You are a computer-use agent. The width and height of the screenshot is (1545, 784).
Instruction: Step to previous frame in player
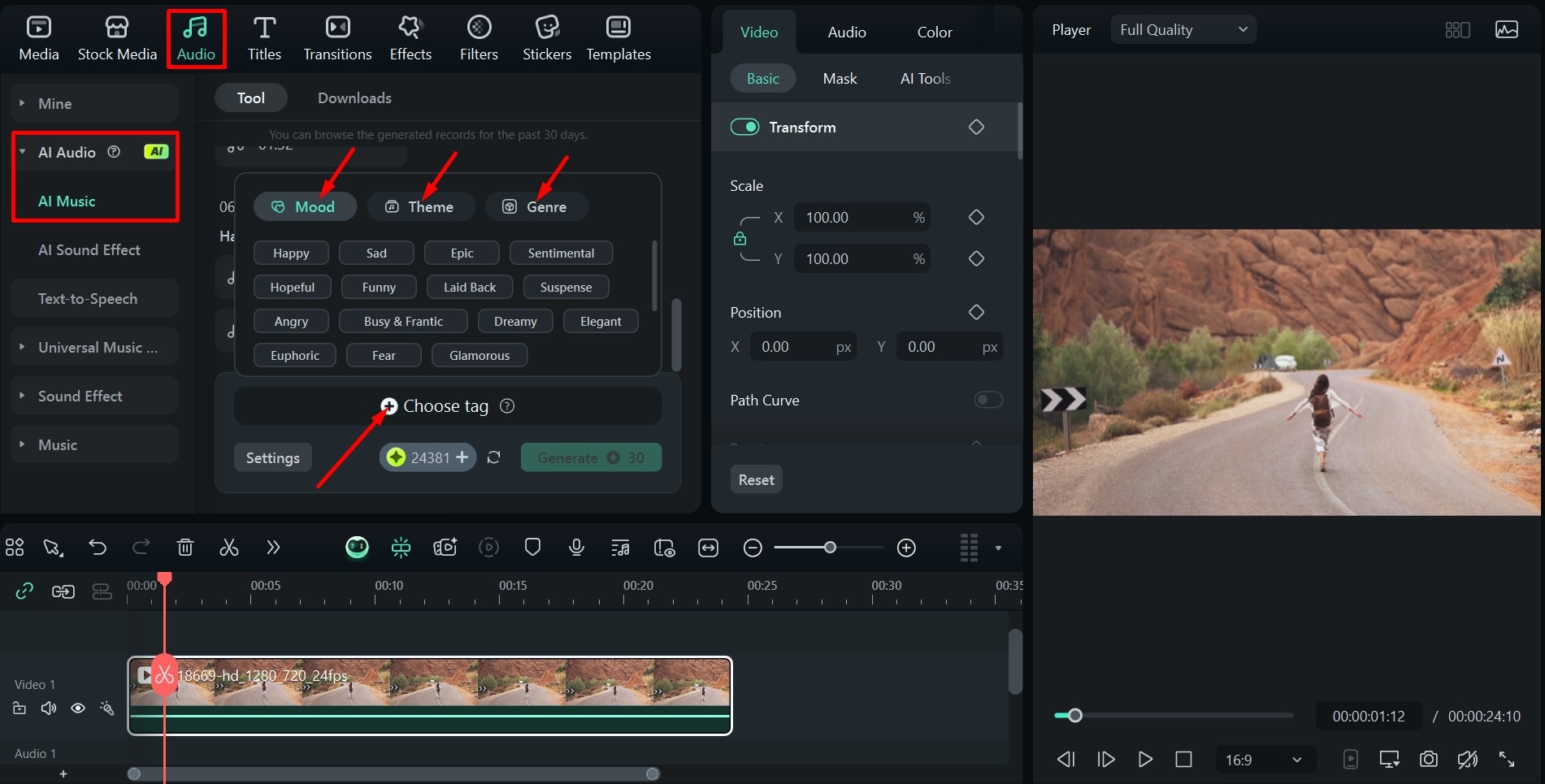[x=1065, y=760]
